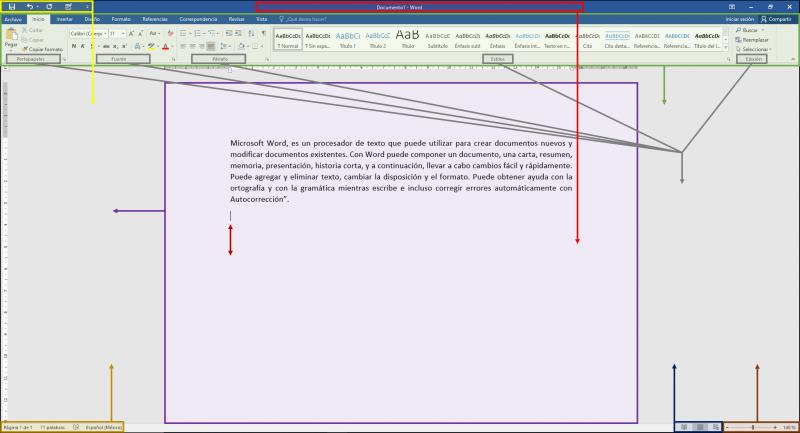The image size is (800, 433).
Task: Open the change case Aa dropdown
Action: point(154,34)
